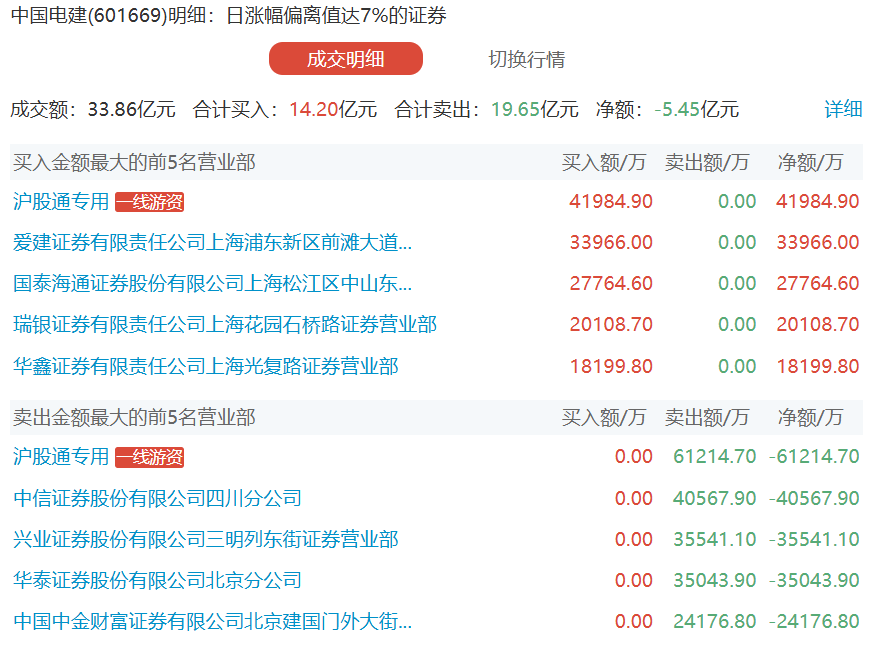Screen dimensions: 874x664
Task: Click buy amount 33966.00
Action: (x=611, y=243)
